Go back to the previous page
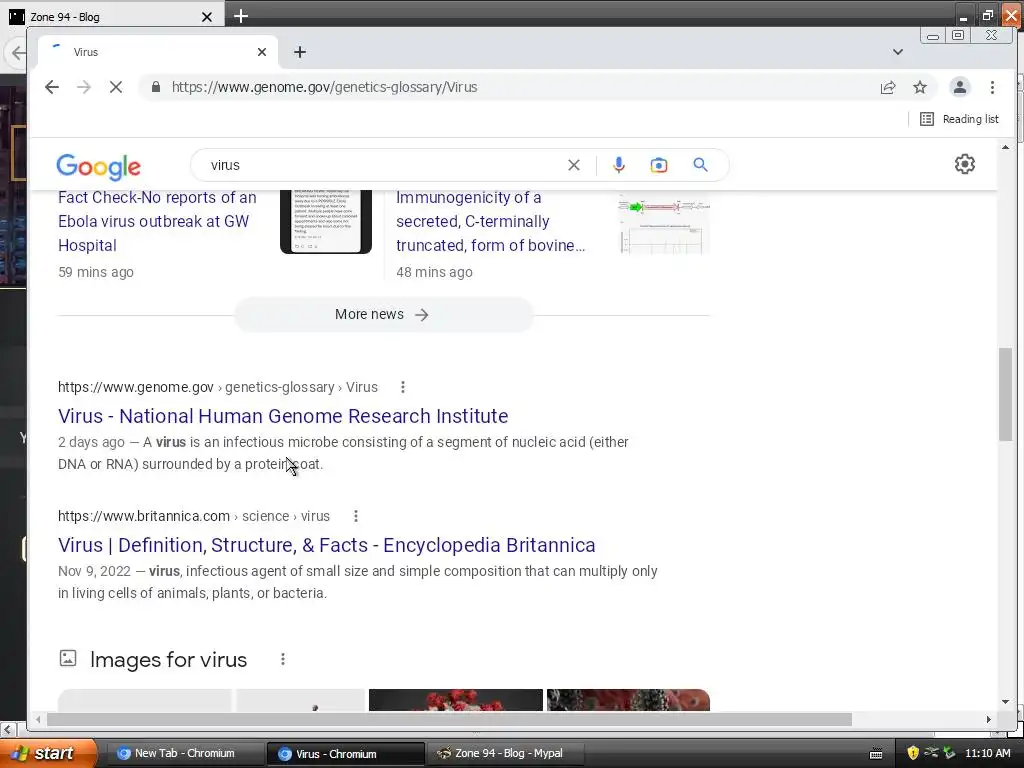Viewport: 1024px width, 768px height. click(x=52, y=88)
